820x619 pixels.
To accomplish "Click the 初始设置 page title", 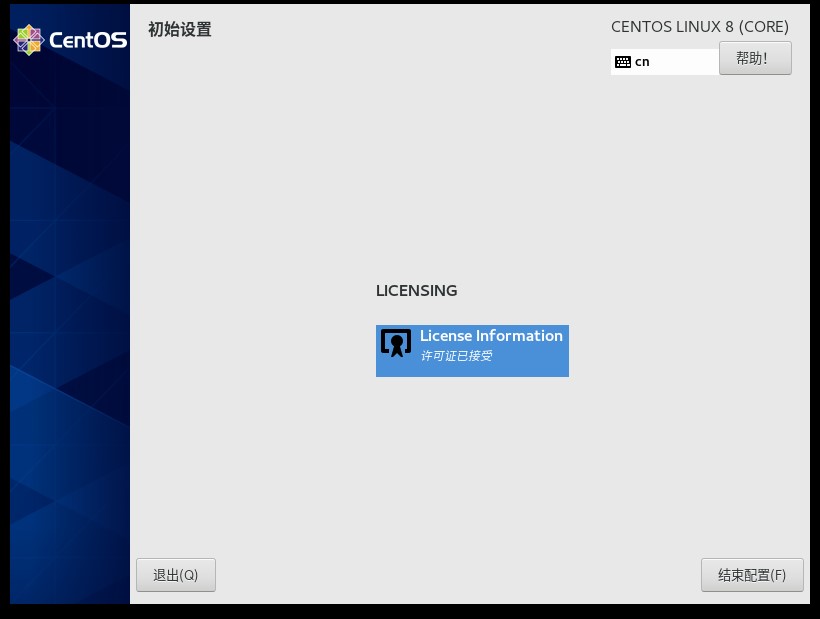I will point(179,29).
